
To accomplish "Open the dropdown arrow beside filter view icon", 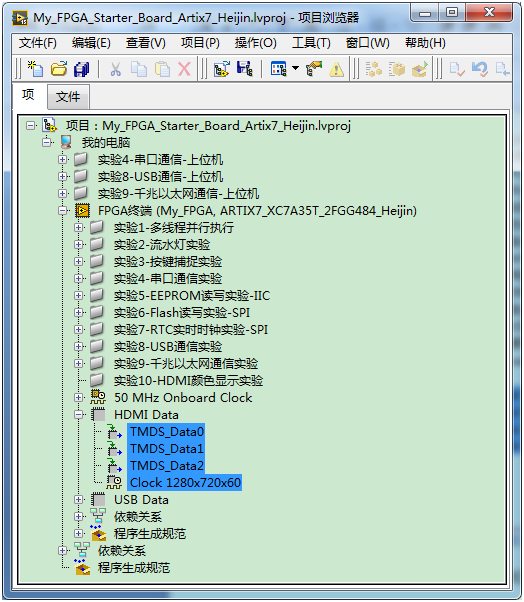I will 295,69.
